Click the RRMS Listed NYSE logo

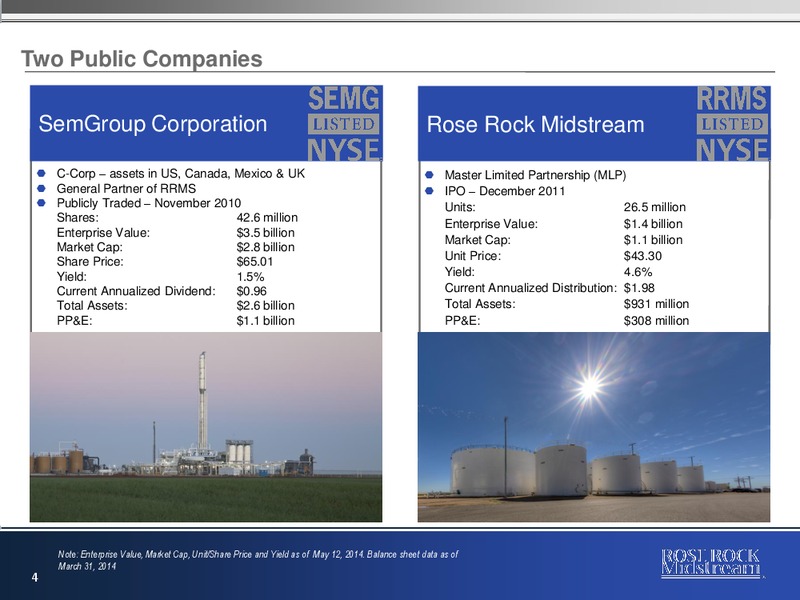[732, 123]
